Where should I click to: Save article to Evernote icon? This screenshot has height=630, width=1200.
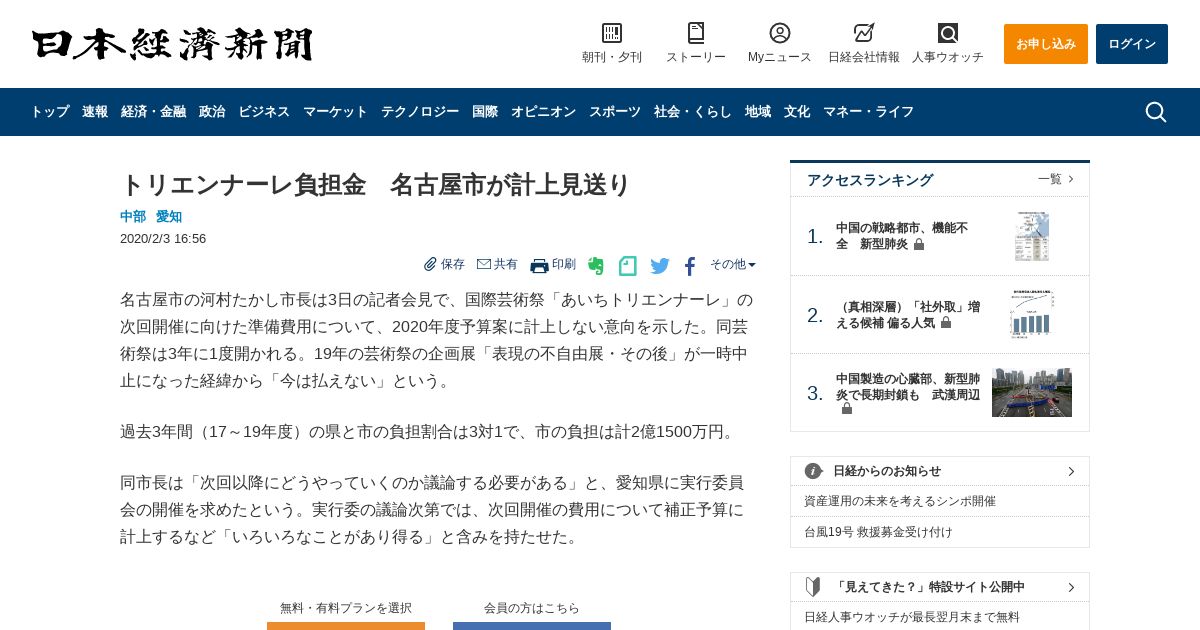tap(596, 266)
